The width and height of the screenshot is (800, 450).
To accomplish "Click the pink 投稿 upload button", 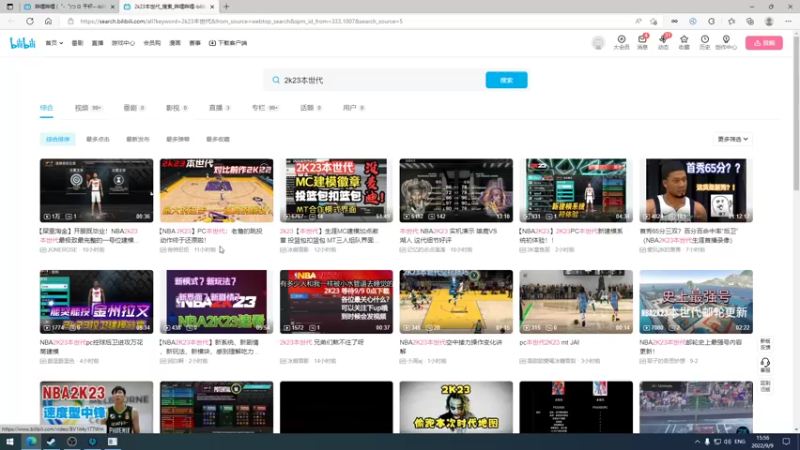I will pyautogui.click(x=764, y=43).
